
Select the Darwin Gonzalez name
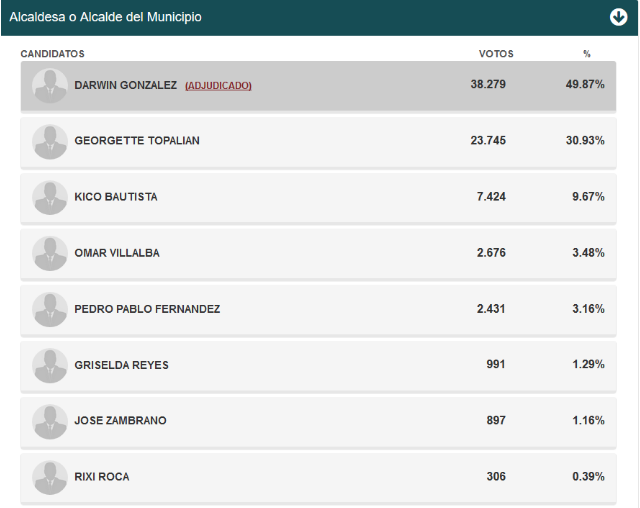(x=125, y=85)
